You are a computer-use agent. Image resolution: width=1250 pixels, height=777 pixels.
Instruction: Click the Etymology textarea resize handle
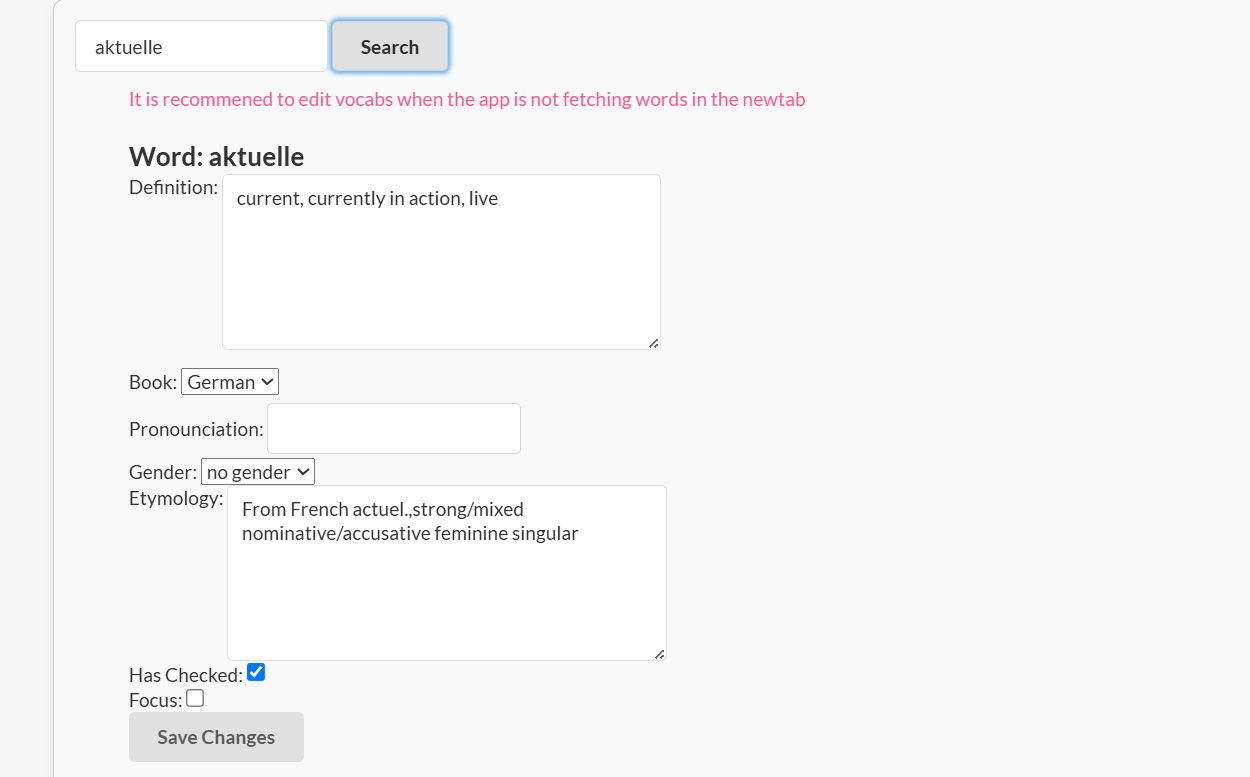(659, 654)
